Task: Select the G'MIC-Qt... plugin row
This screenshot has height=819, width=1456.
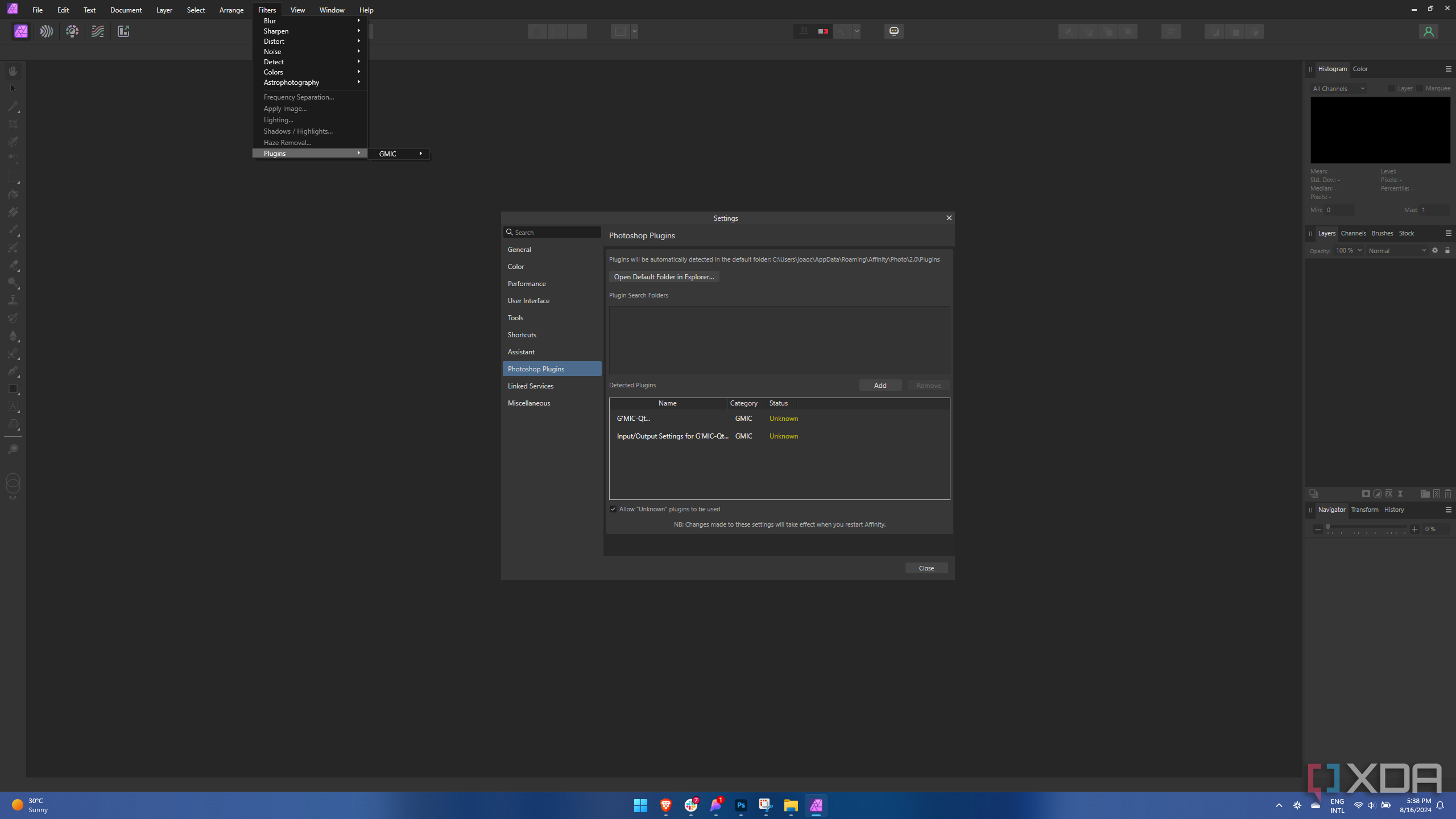Action: coord(779,418)
